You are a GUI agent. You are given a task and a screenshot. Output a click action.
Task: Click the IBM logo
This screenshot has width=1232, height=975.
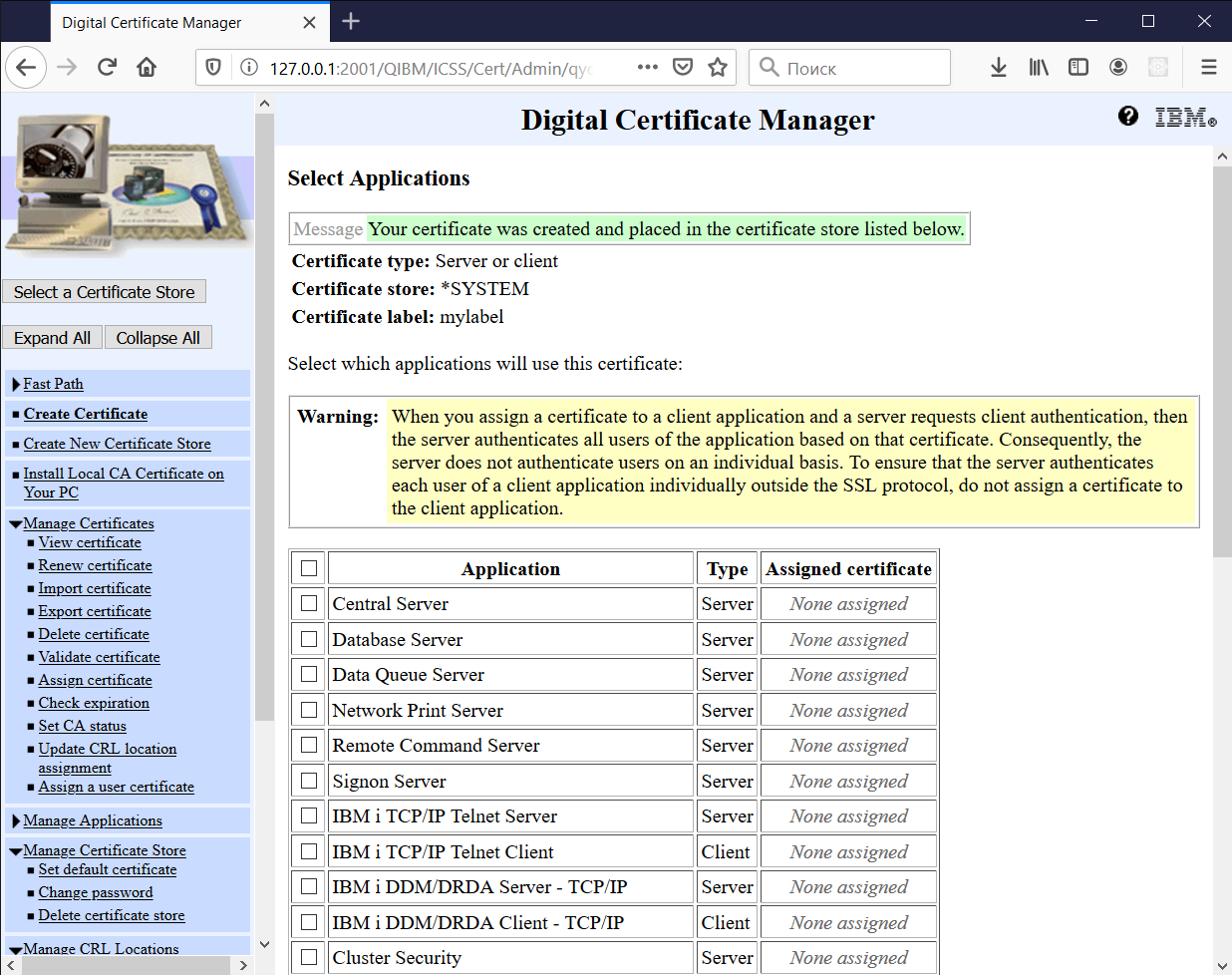[1186, 118]
